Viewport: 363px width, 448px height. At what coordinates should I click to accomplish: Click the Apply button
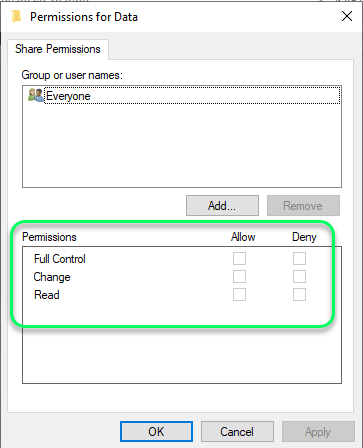[318, 432]
